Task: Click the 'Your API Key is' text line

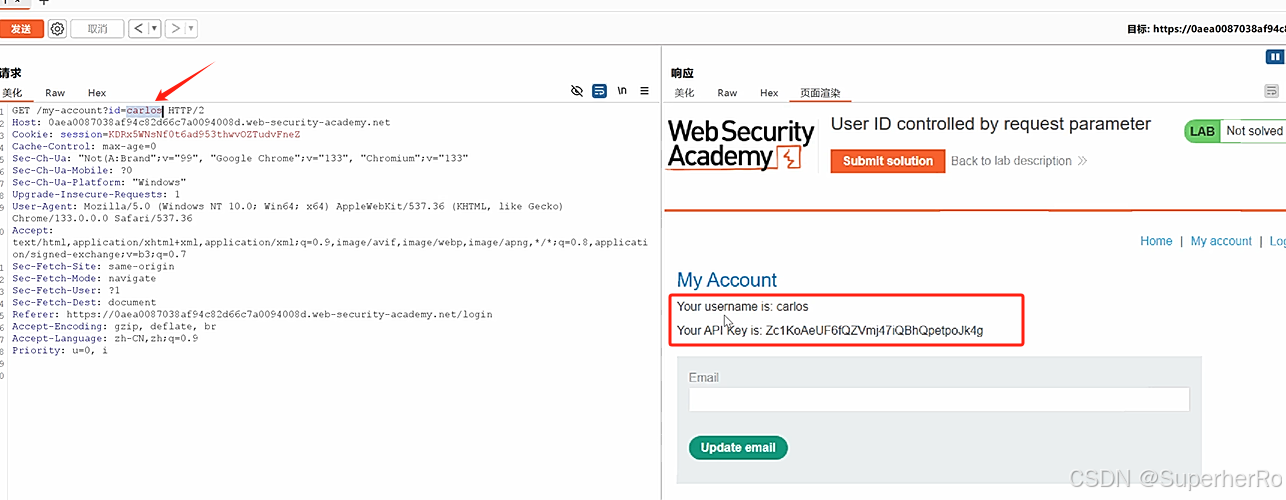Action: click(830, 330)
